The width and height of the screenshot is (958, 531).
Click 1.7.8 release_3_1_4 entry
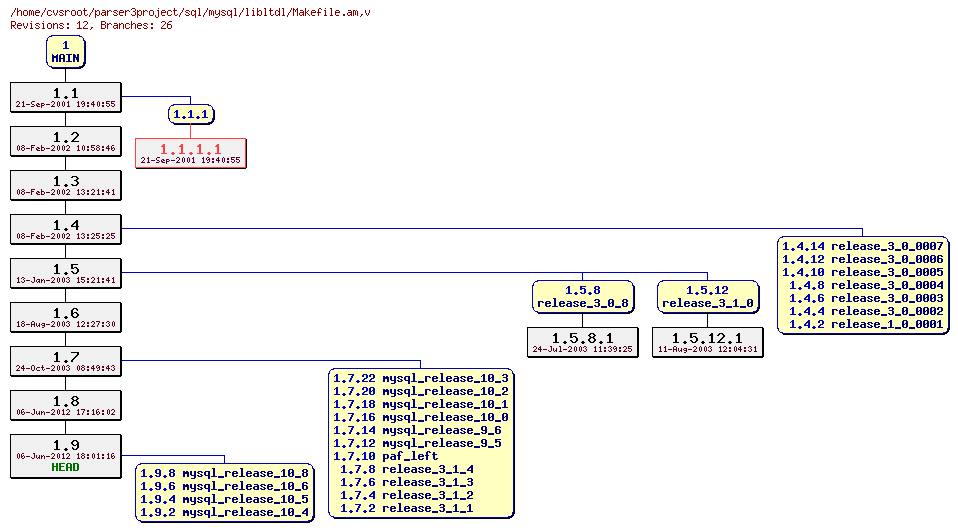407,469
